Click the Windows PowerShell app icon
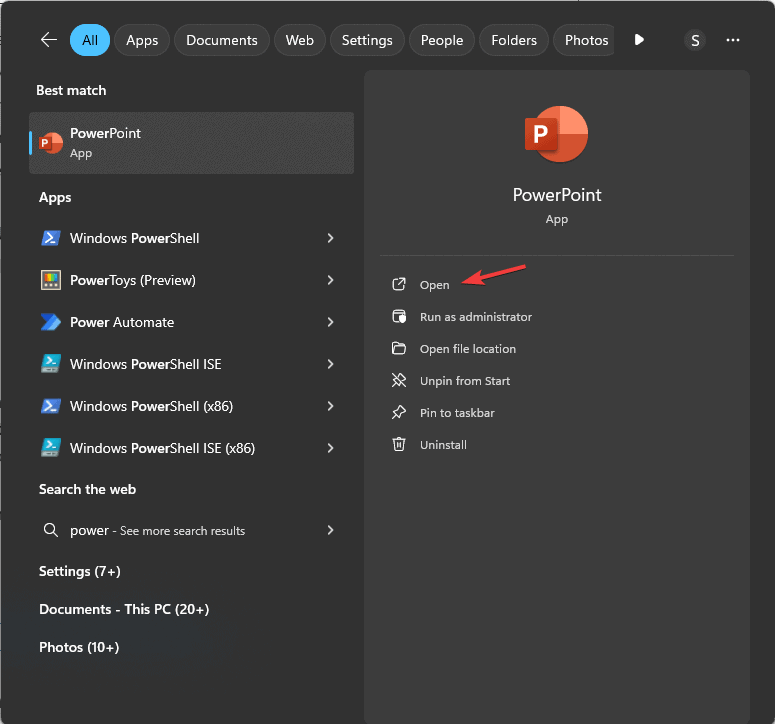This screenshot has height=724, width=775. pyautogui.click(x=50, y=238)
